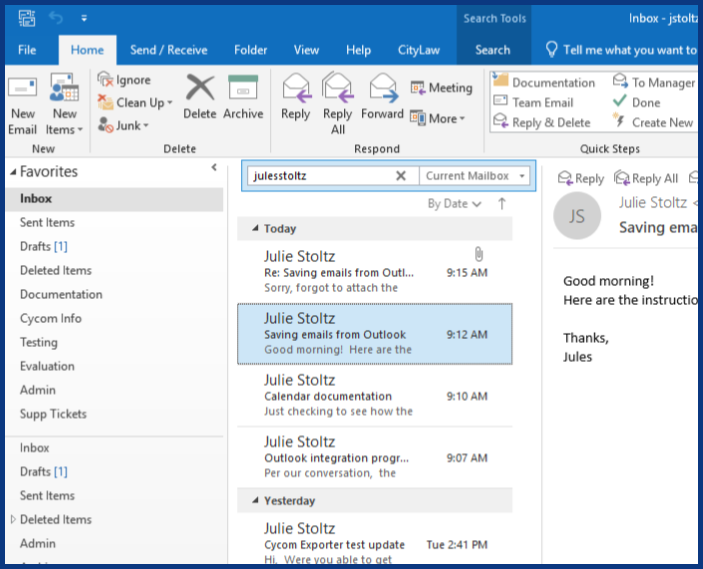Open Sent Items in Favorites
Viewport: 703px width, 569px height.
click(x=47, y=222)
